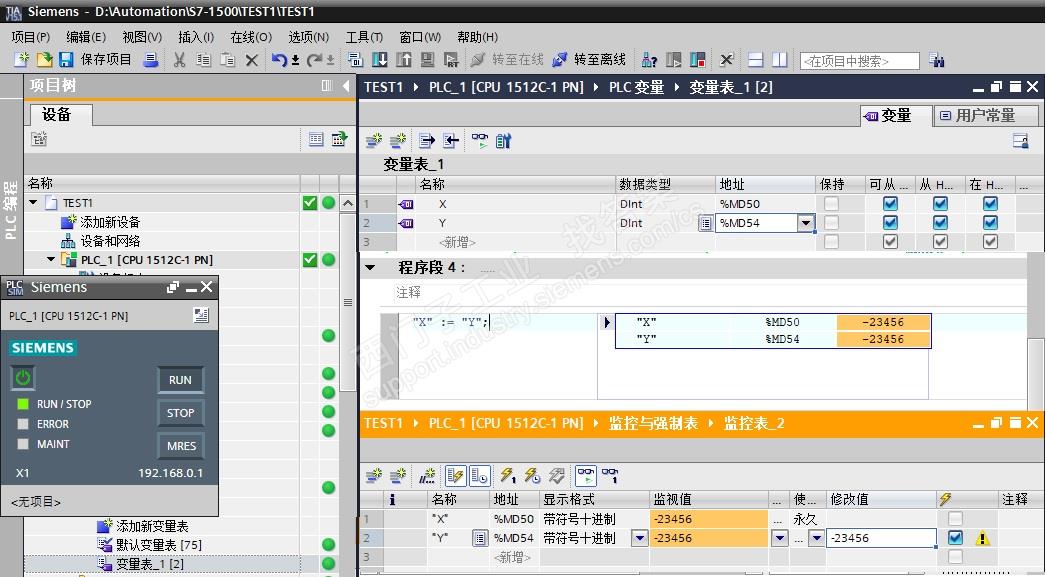The height and width of the screenshot is (577, 1046).
Task: Click the export tags icon in tag table toolbar
Action: click(x=426, y=140)
